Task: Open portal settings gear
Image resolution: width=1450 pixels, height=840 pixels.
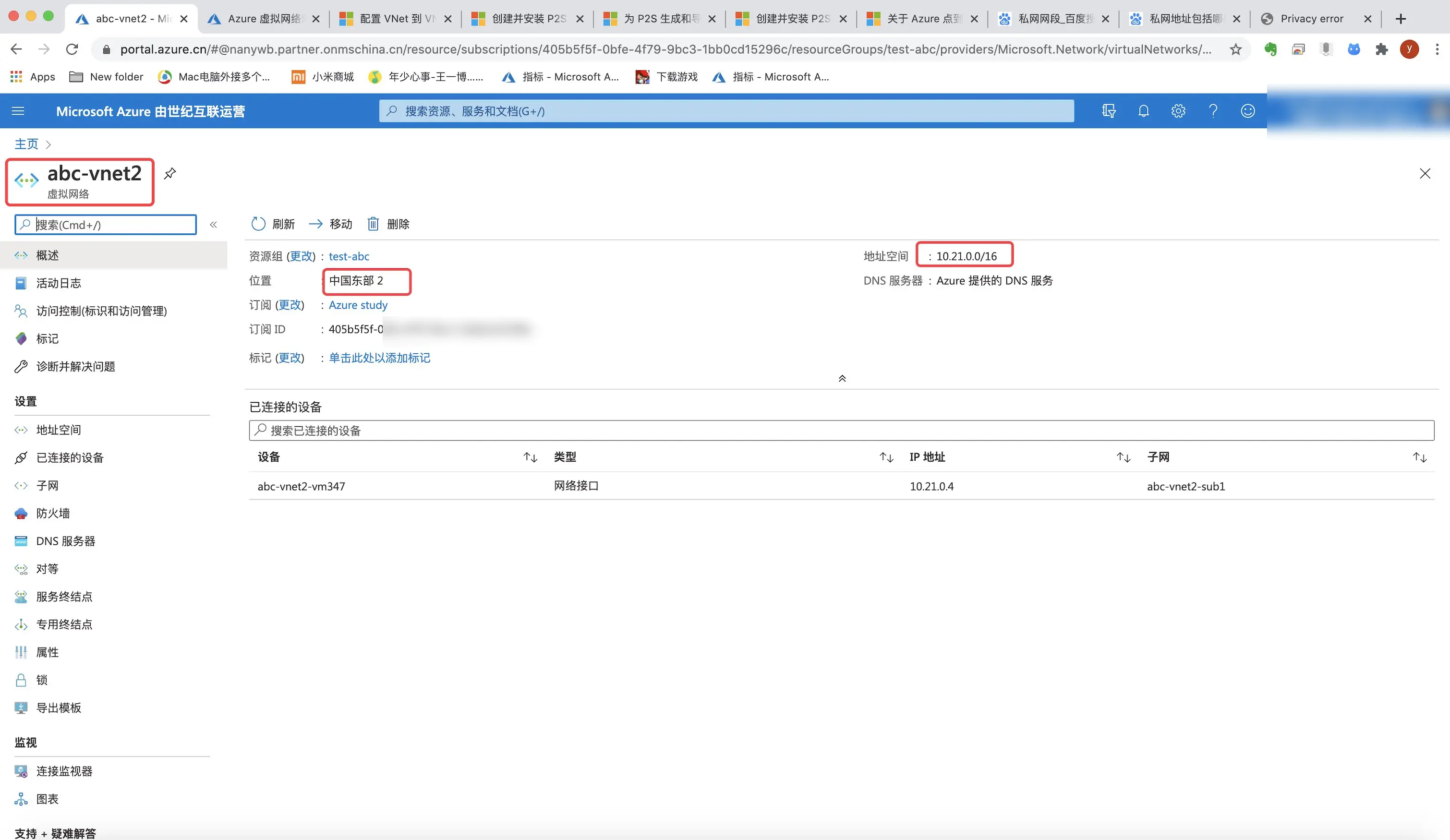Action: click(x=1178, y=111)
